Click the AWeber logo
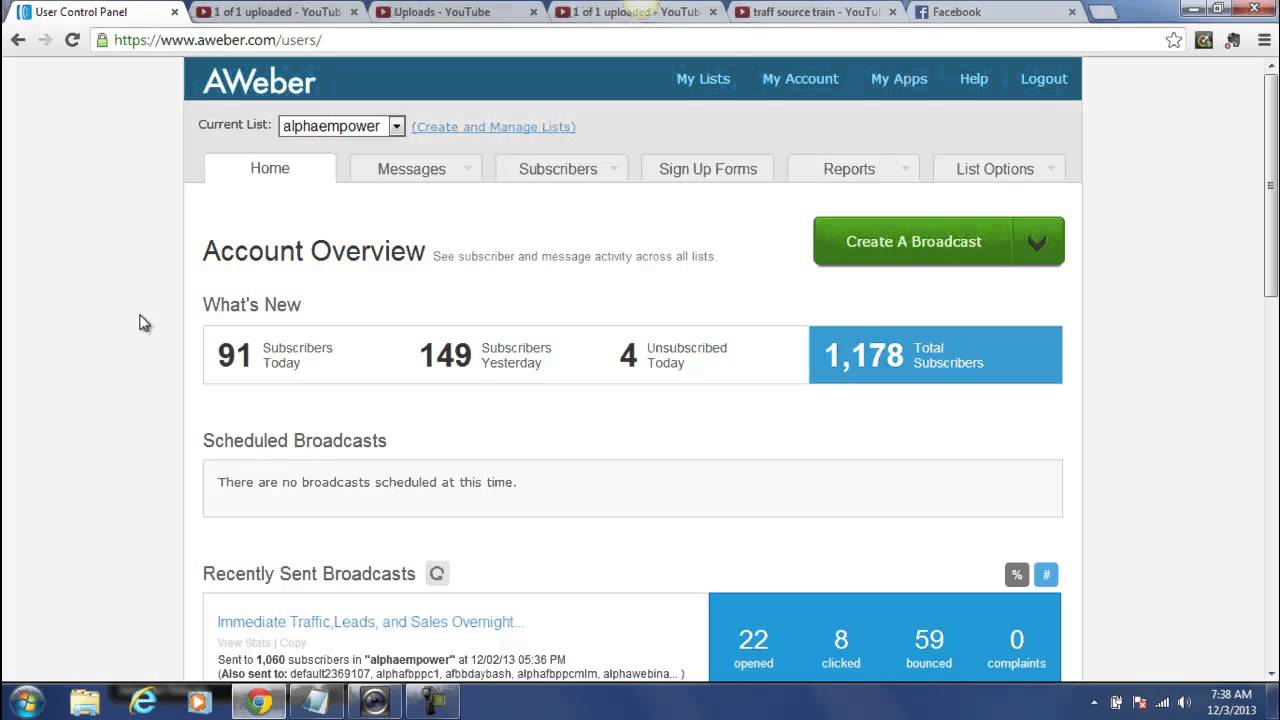This screenshot has height=720, width=1280. coord(259,79)
